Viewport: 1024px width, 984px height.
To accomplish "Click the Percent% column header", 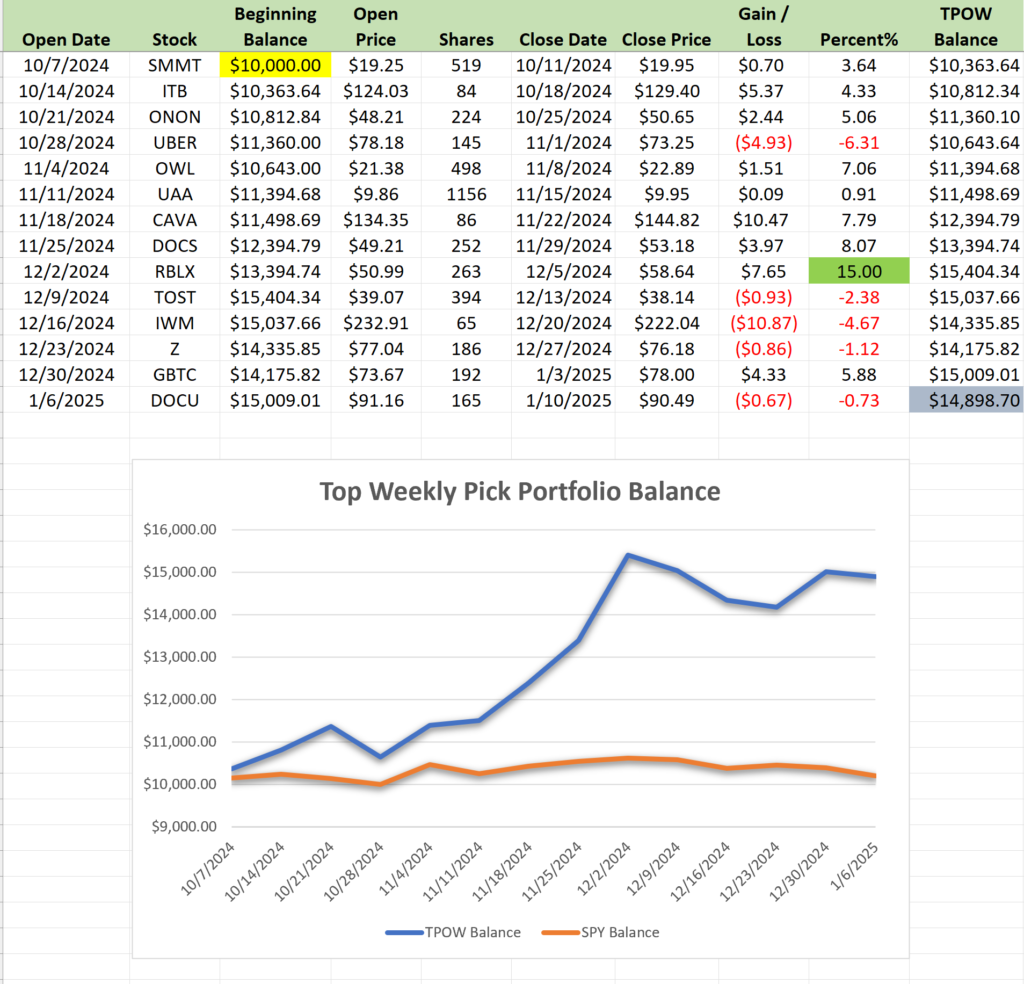I will coord(858,40).
